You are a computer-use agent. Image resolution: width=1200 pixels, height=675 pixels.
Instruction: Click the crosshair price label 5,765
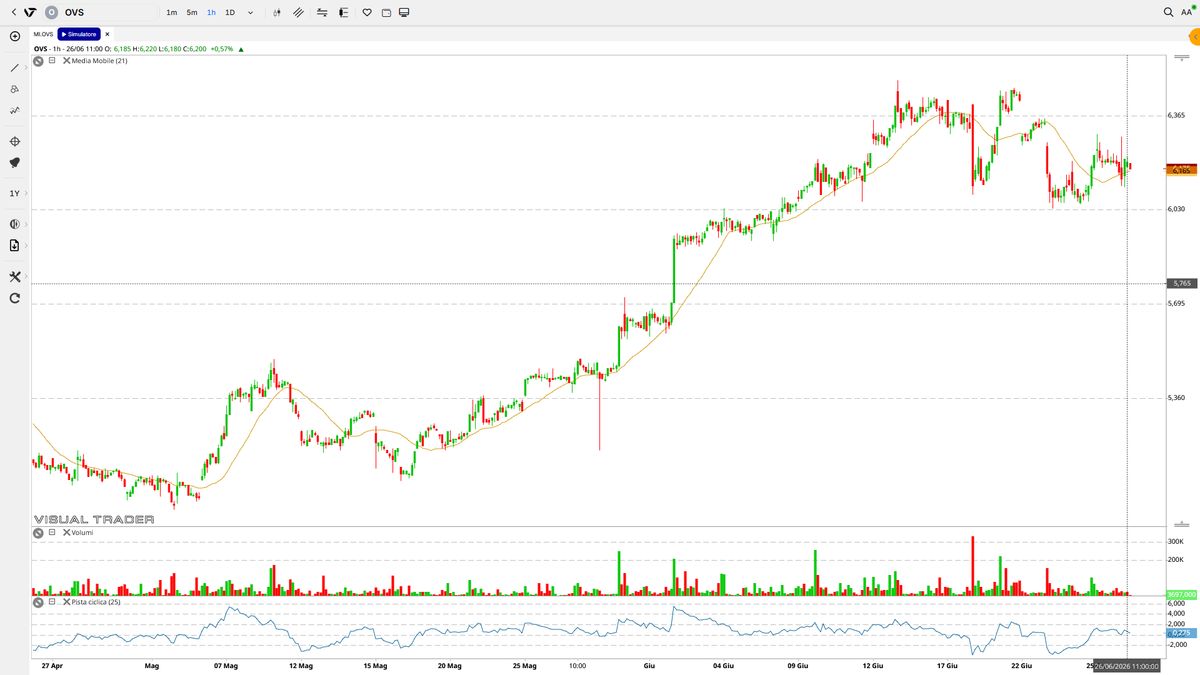coord(1181,284)
